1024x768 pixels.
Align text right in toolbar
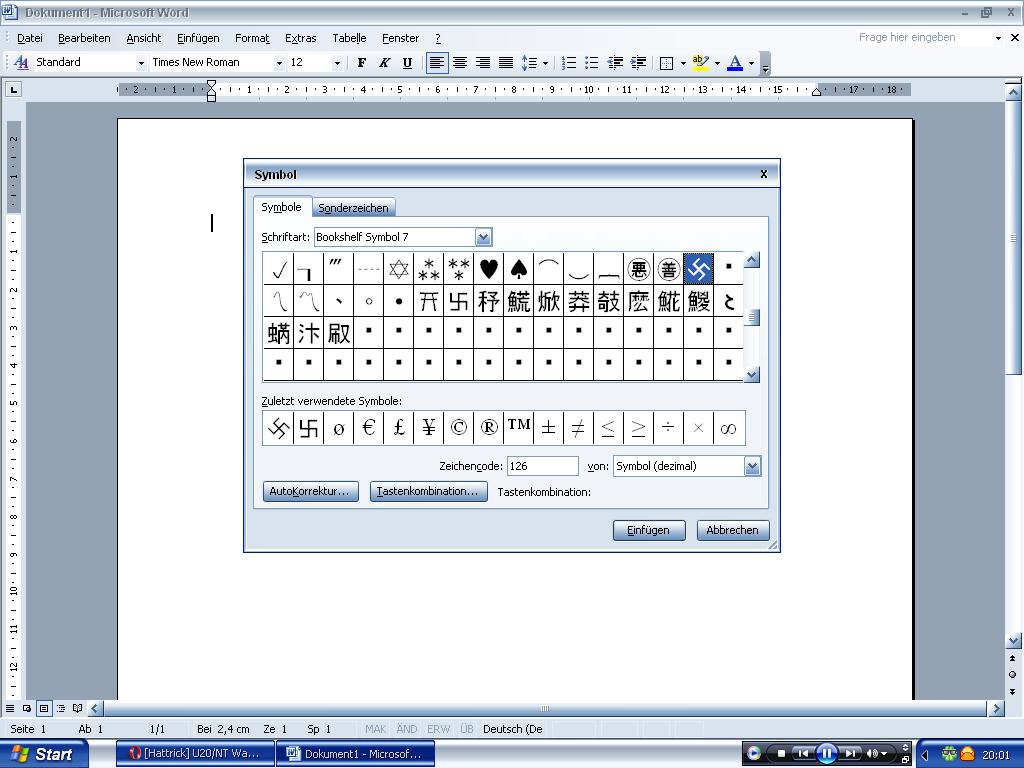483,63
